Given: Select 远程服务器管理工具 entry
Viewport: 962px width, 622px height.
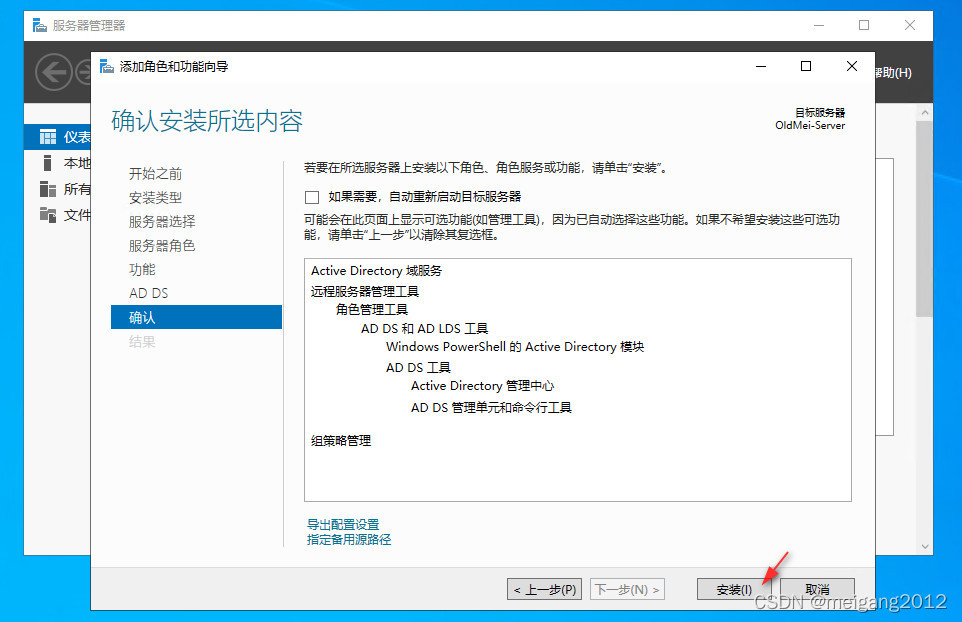Looking at the screenshot, I should click(x=364, y=291).
